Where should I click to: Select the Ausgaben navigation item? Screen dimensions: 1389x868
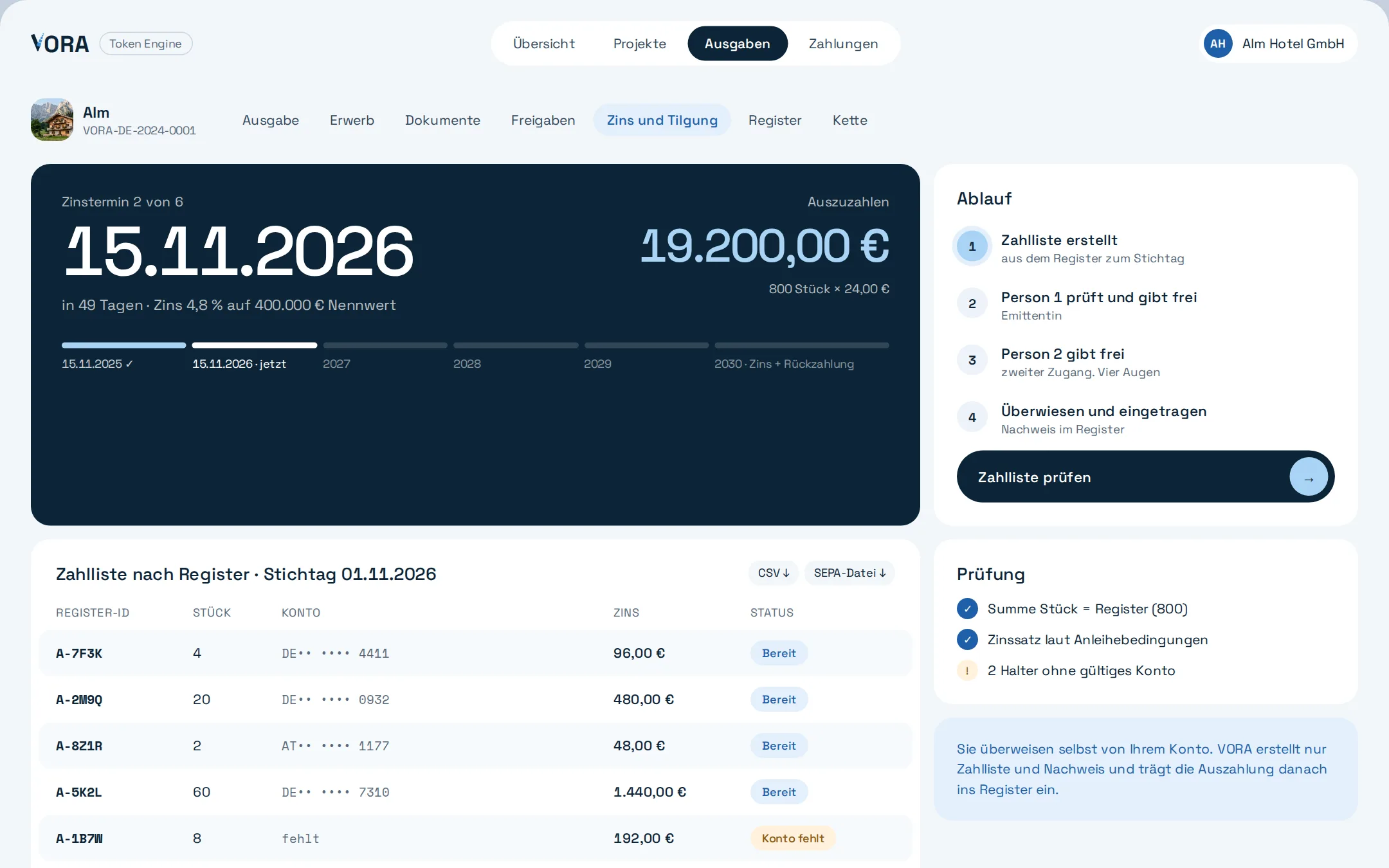click(x=738, y=44)
